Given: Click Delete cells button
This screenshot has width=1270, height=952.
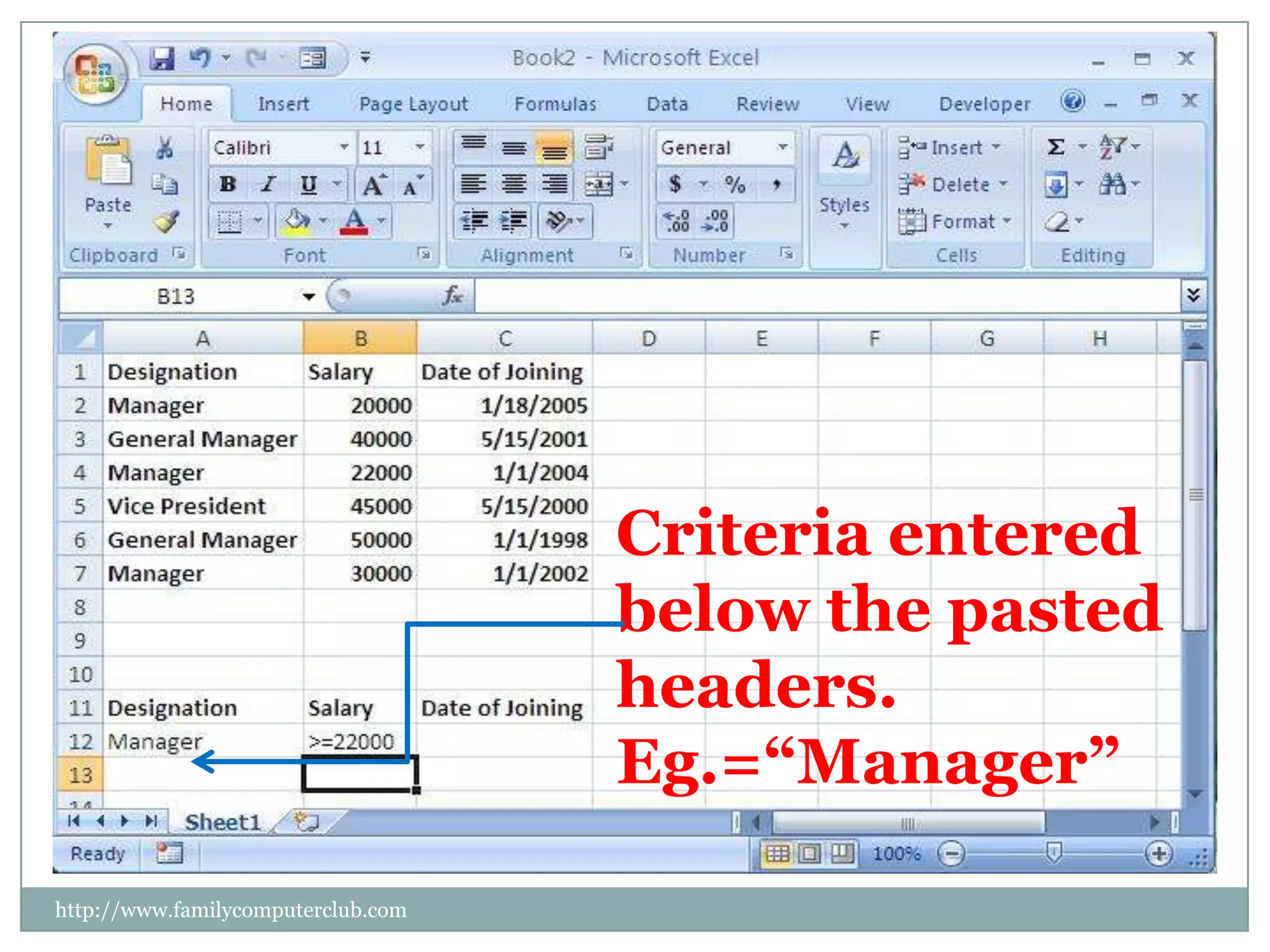Looking at the screenshot, I should pyautogui.click(x=953, y=184).
